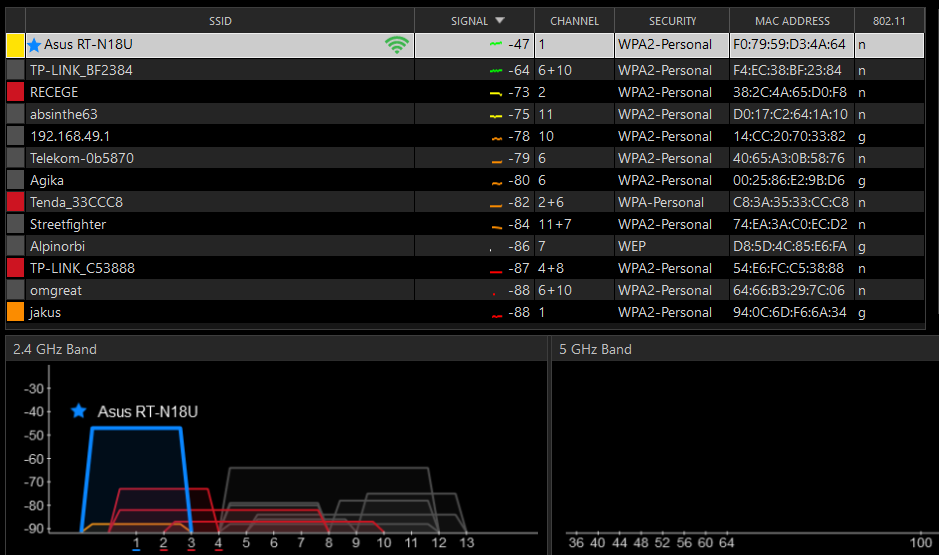Click channel 6 on the 2.4 GHz axis
Screen dimensions: 939x555
click(274, 542)
